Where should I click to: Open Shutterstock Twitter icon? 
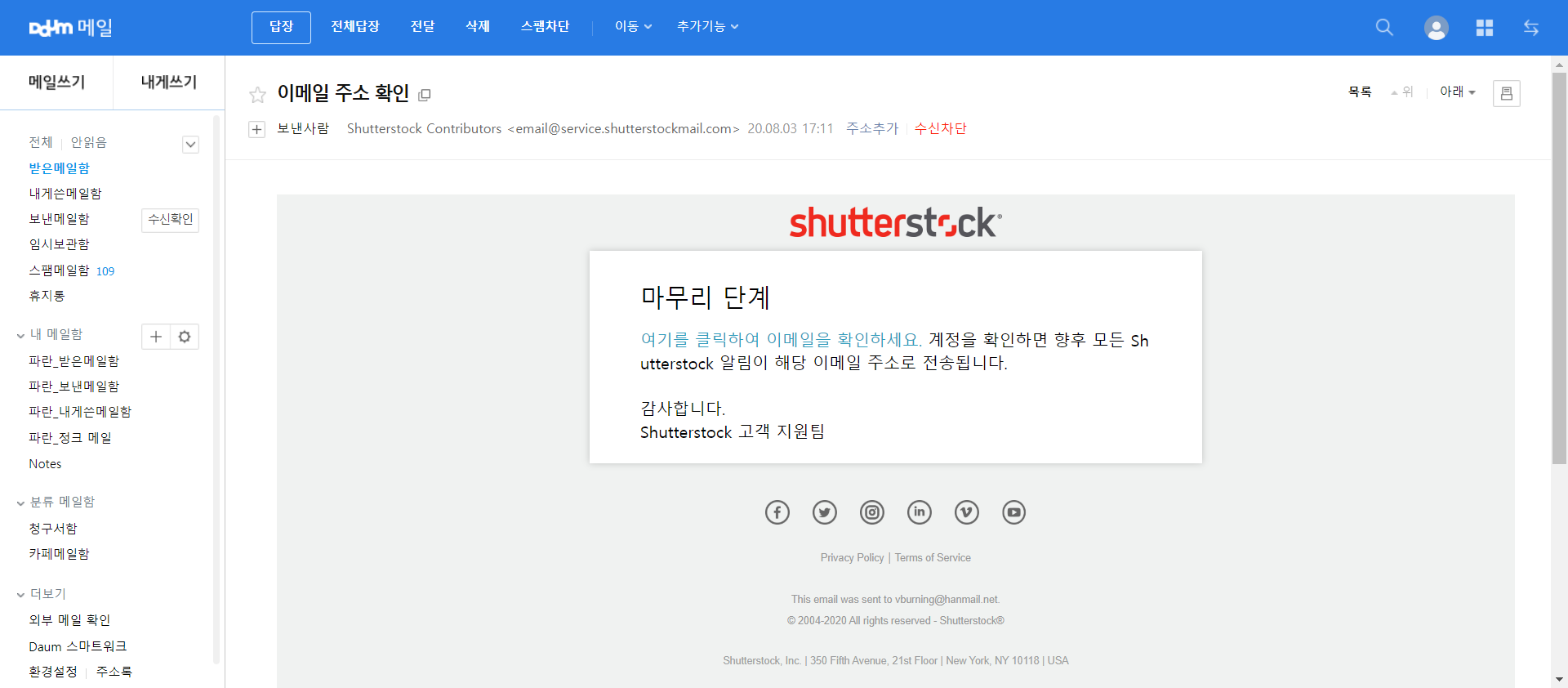tap(825, 512)
